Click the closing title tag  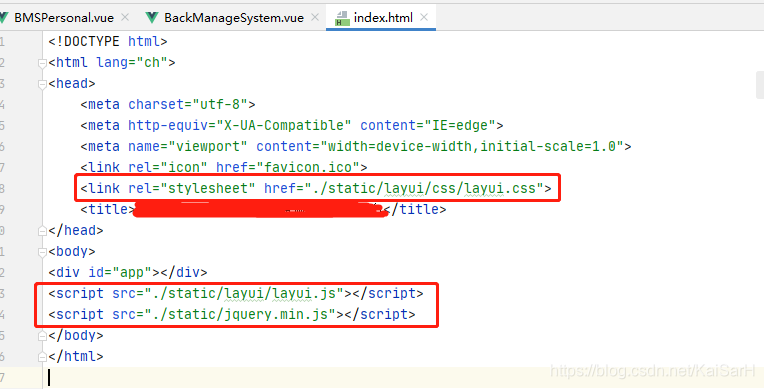click(x=414, y=210)
